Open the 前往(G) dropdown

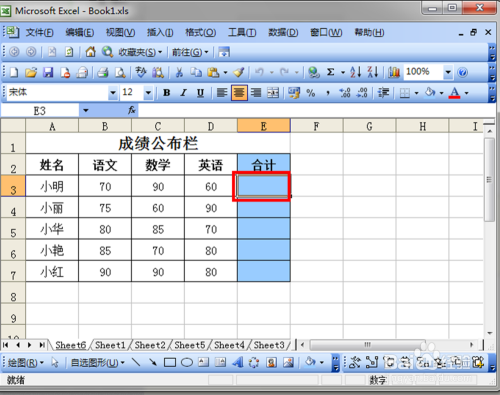[190, 52]
